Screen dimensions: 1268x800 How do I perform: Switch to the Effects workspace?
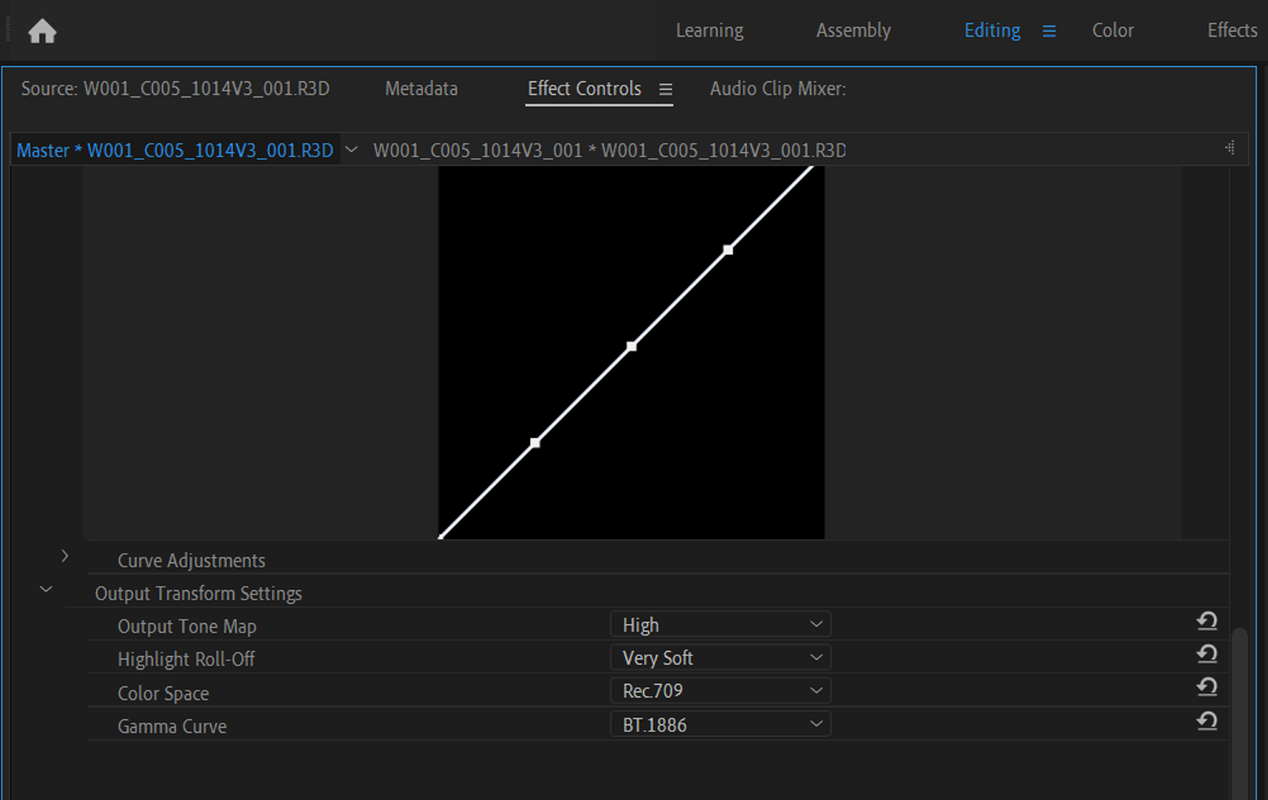click(x=1232, y=30)
